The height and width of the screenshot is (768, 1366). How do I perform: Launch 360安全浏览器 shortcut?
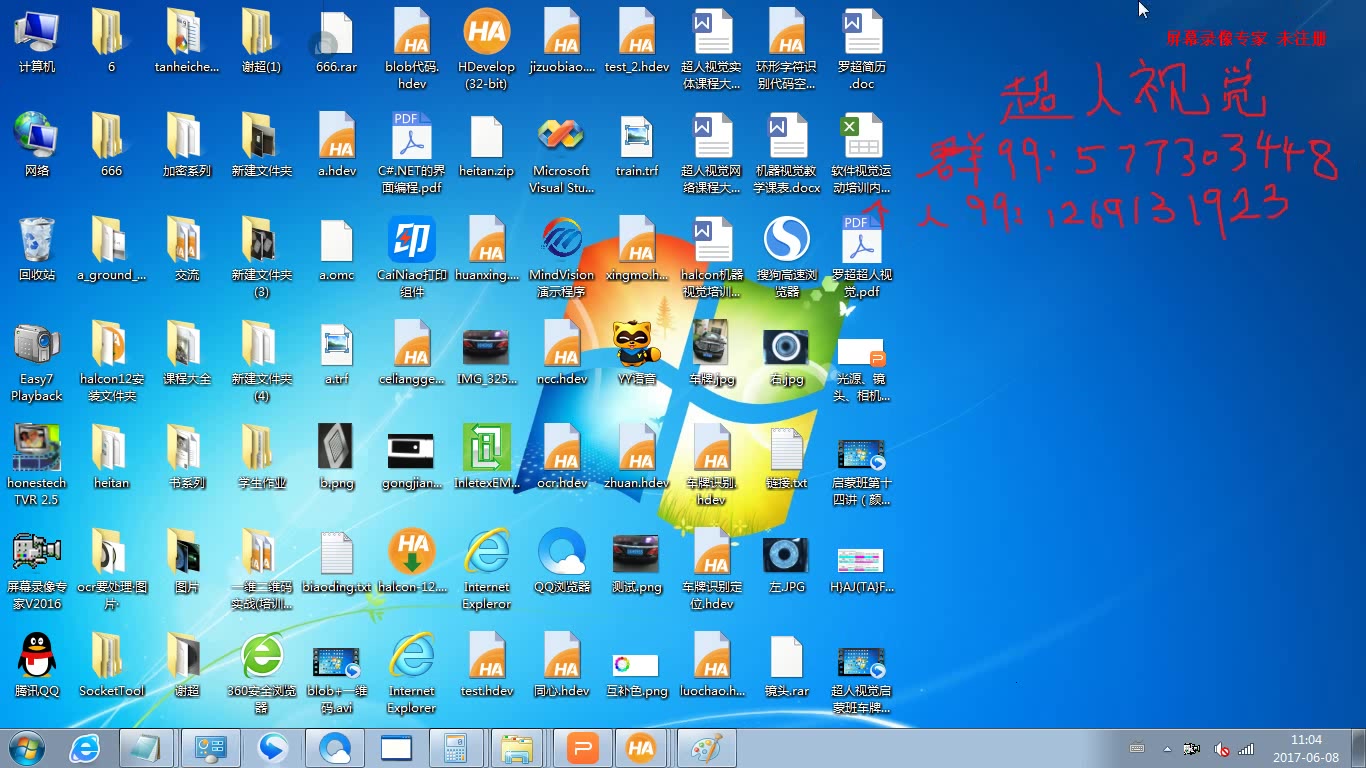[262, 673]
